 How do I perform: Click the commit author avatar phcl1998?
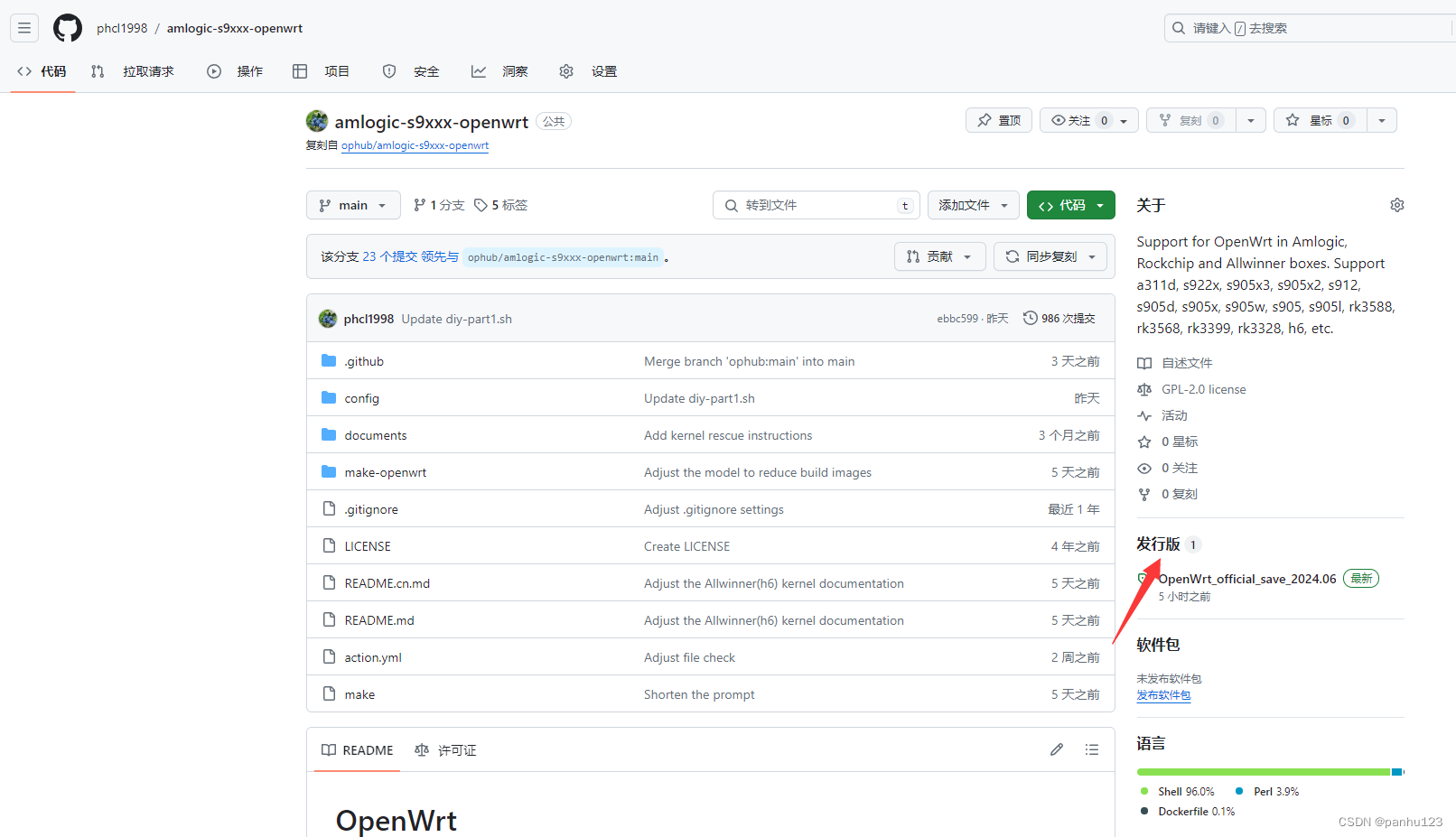point(328,318)
